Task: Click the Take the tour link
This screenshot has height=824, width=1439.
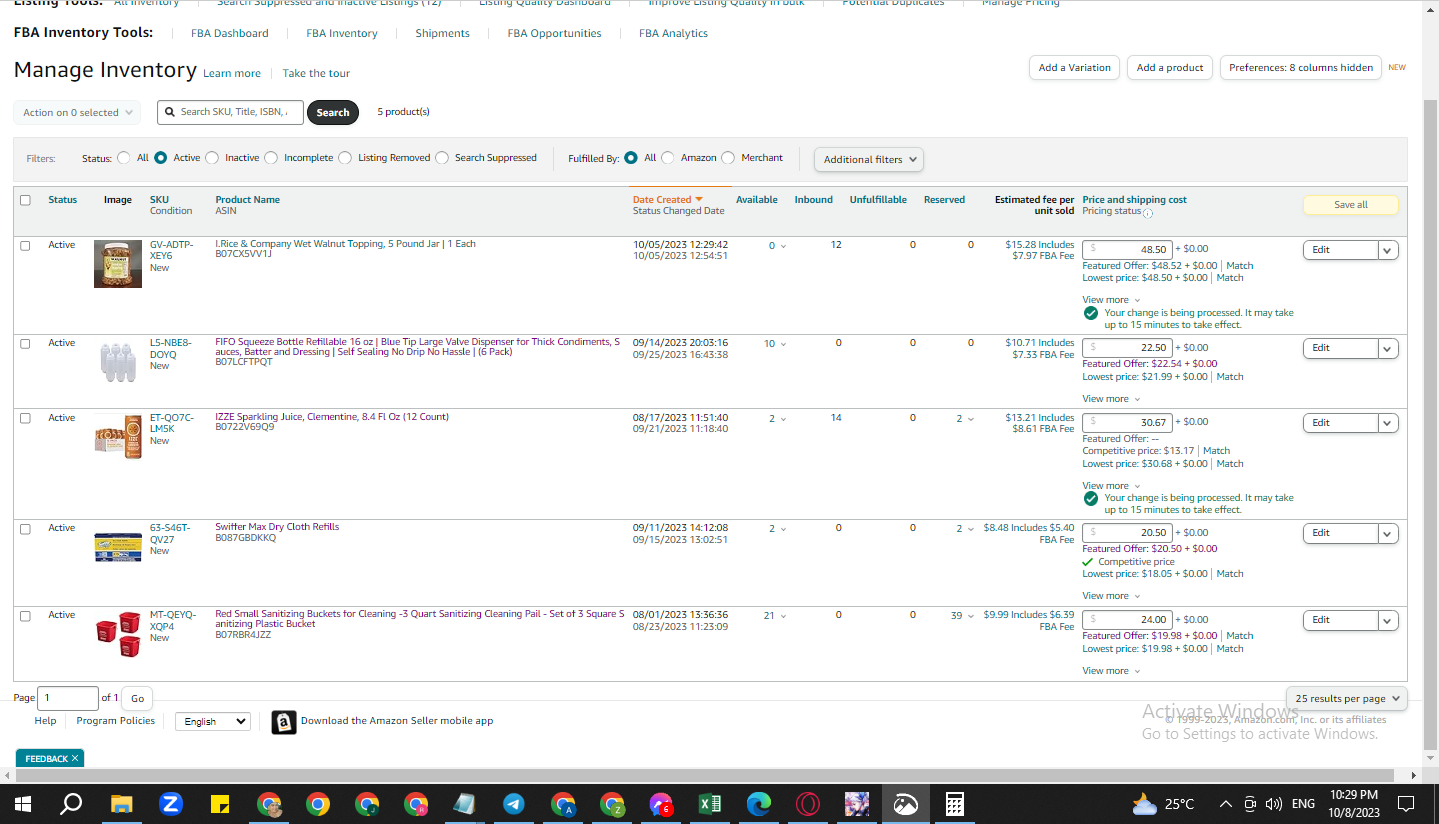Action: tap(316, 73)
